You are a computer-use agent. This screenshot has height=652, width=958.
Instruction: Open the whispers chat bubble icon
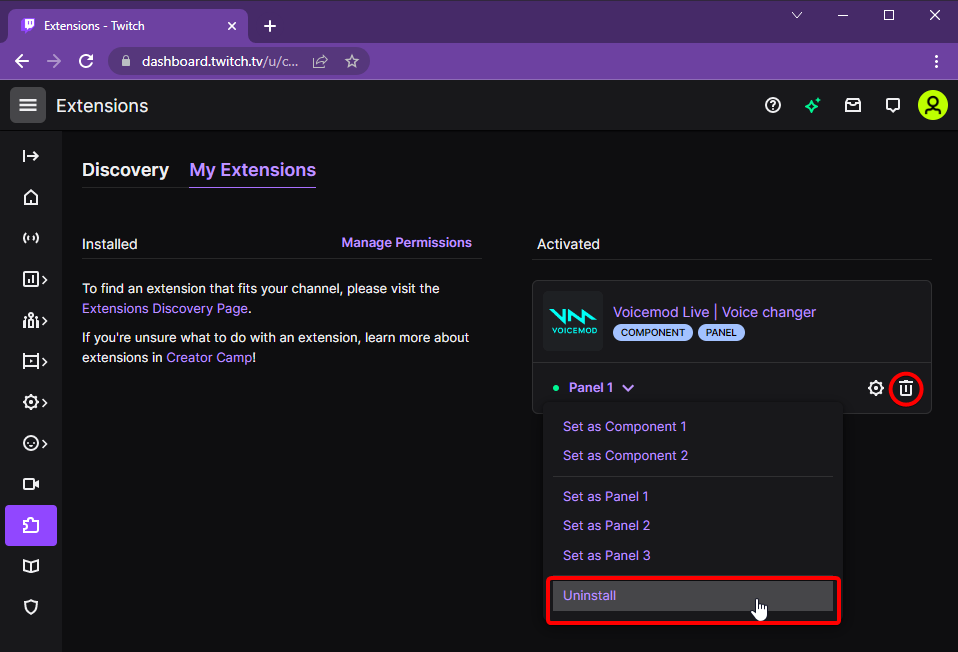click(893, 105)
